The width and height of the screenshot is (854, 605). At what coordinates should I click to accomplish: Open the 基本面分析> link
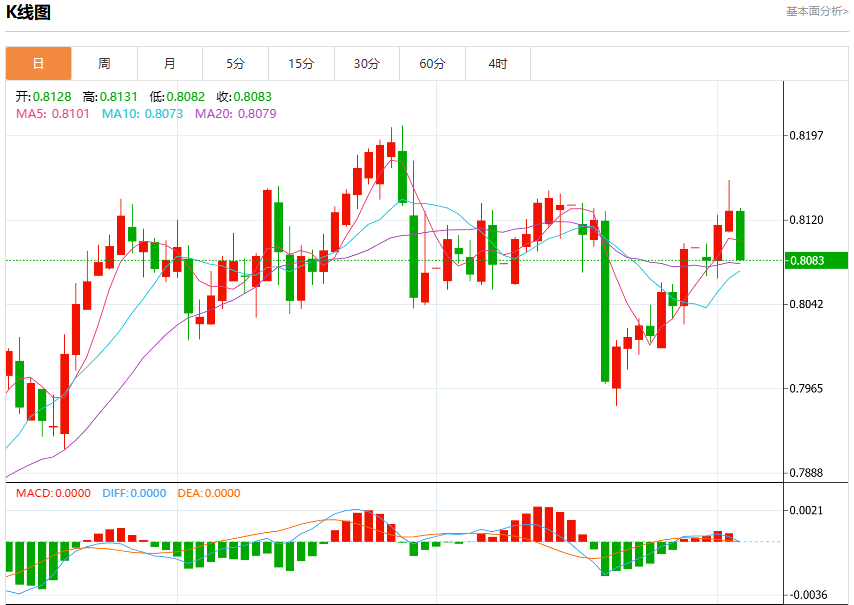pyautogui.click(x=816, y=11)
